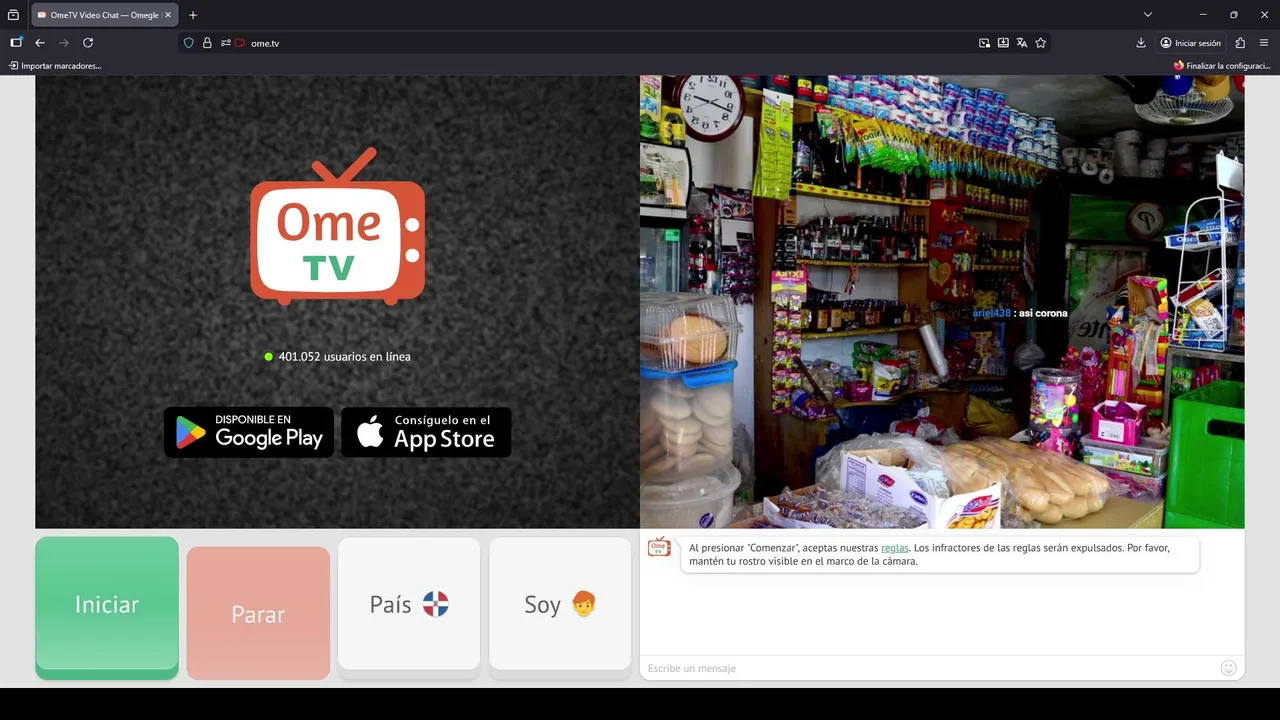Click the OmeTV television logo

(338, 225)
